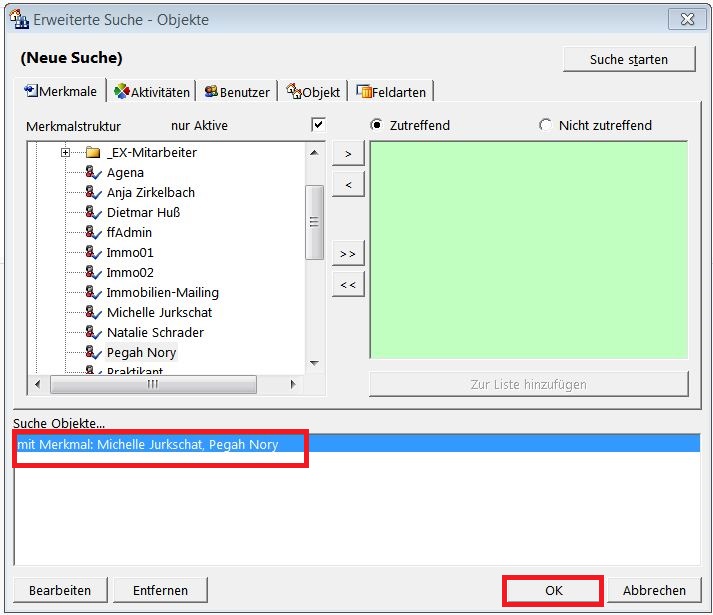
Task: Select the 'Nicht zutreffend' radio button
Action: pos(545,125)
